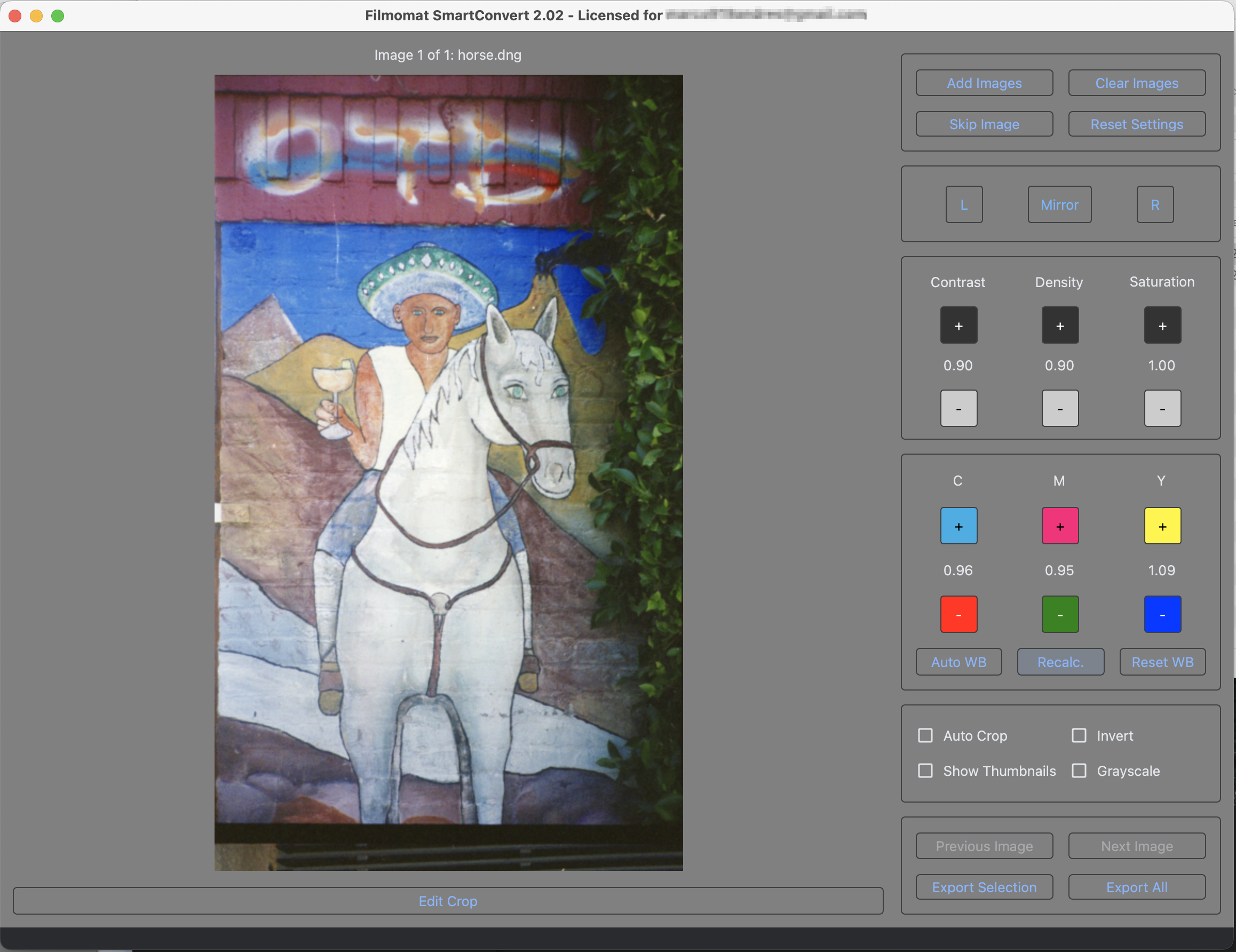Click the yellow value 1.09

(1161, 570)
